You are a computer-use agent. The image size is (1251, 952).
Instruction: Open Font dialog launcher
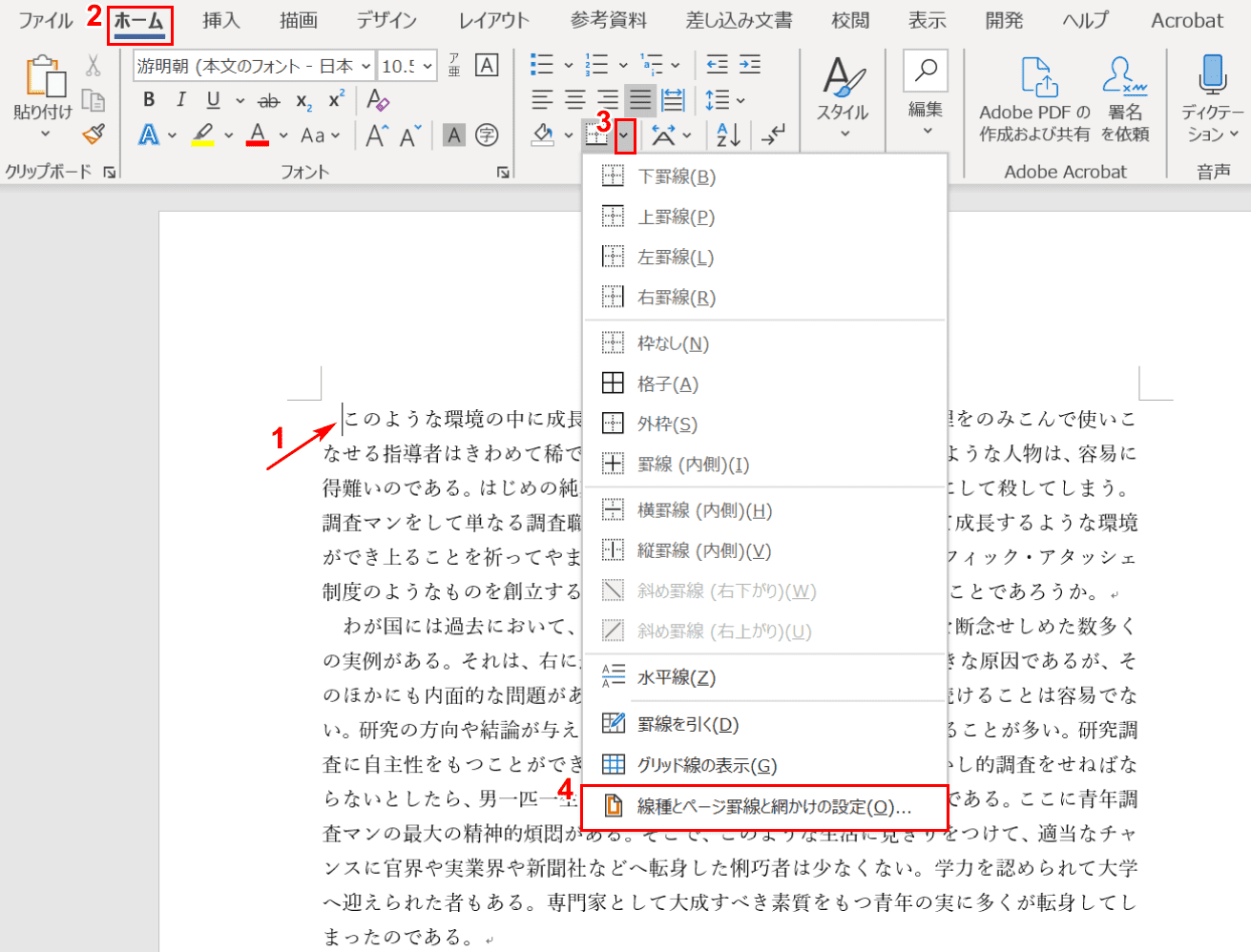503,173
